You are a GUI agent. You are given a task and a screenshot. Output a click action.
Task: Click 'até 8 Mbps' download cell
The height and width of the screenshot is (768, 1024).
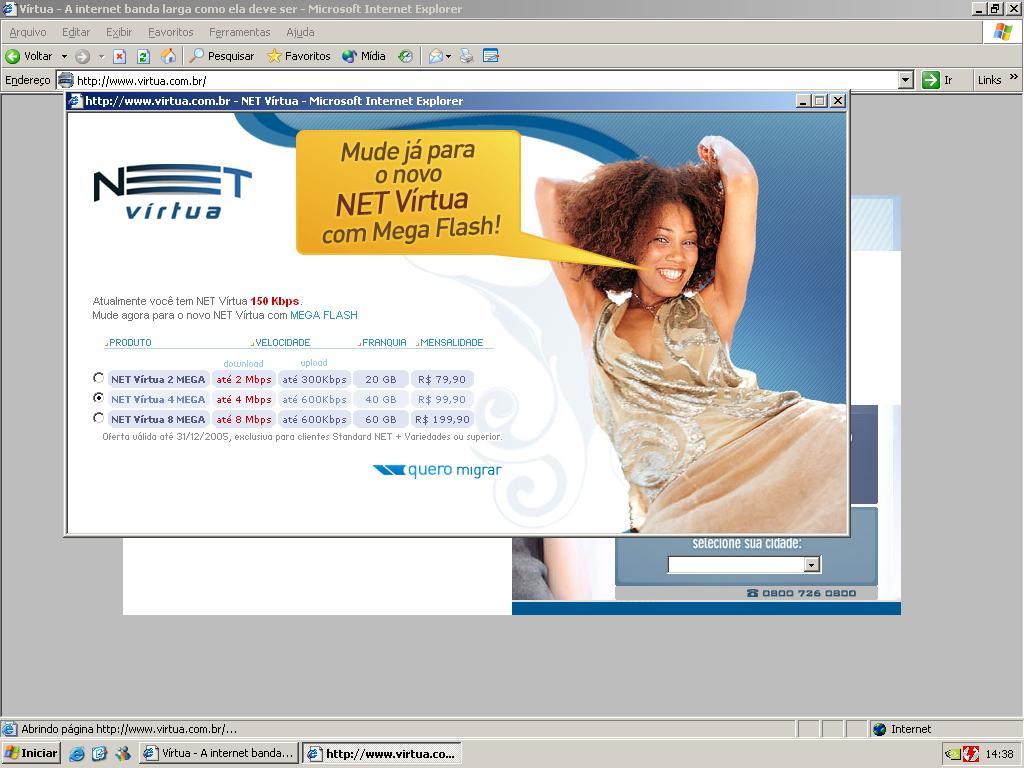tap(244, 420)
